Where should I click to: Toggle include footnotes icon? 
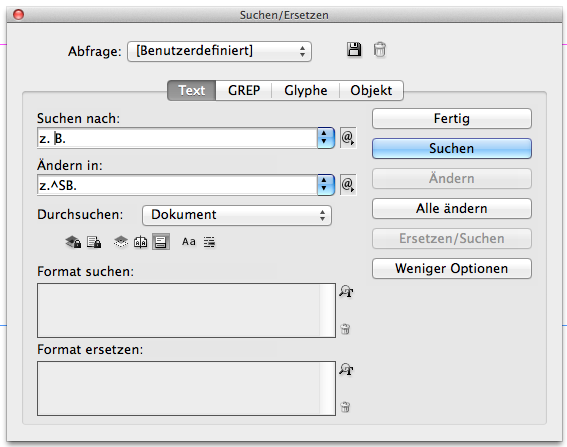pos(161,242)
